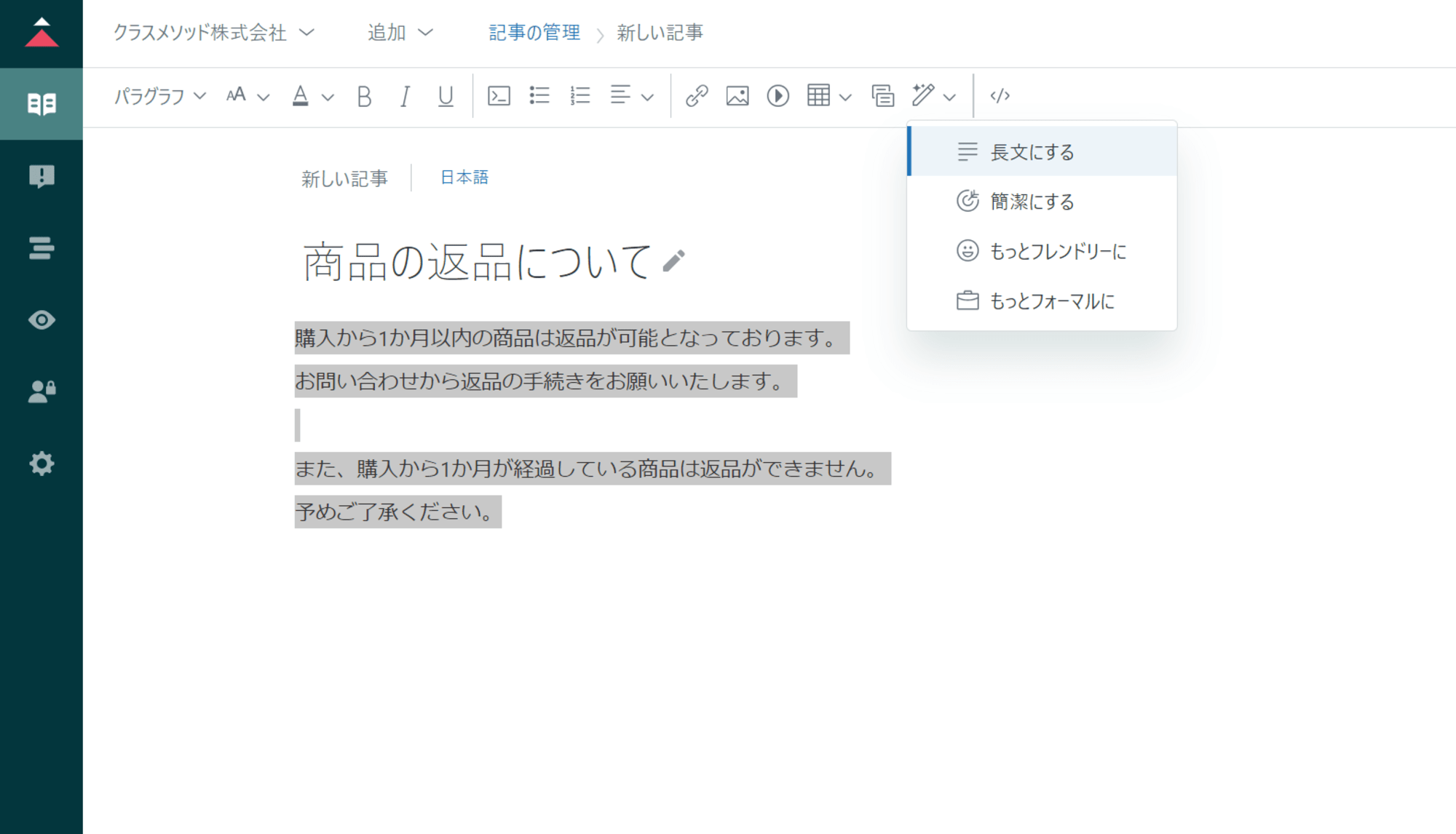Expand the alignment dropdown arrow
The width and height of the screenshot is (1456, 834).
click(647, 97)
